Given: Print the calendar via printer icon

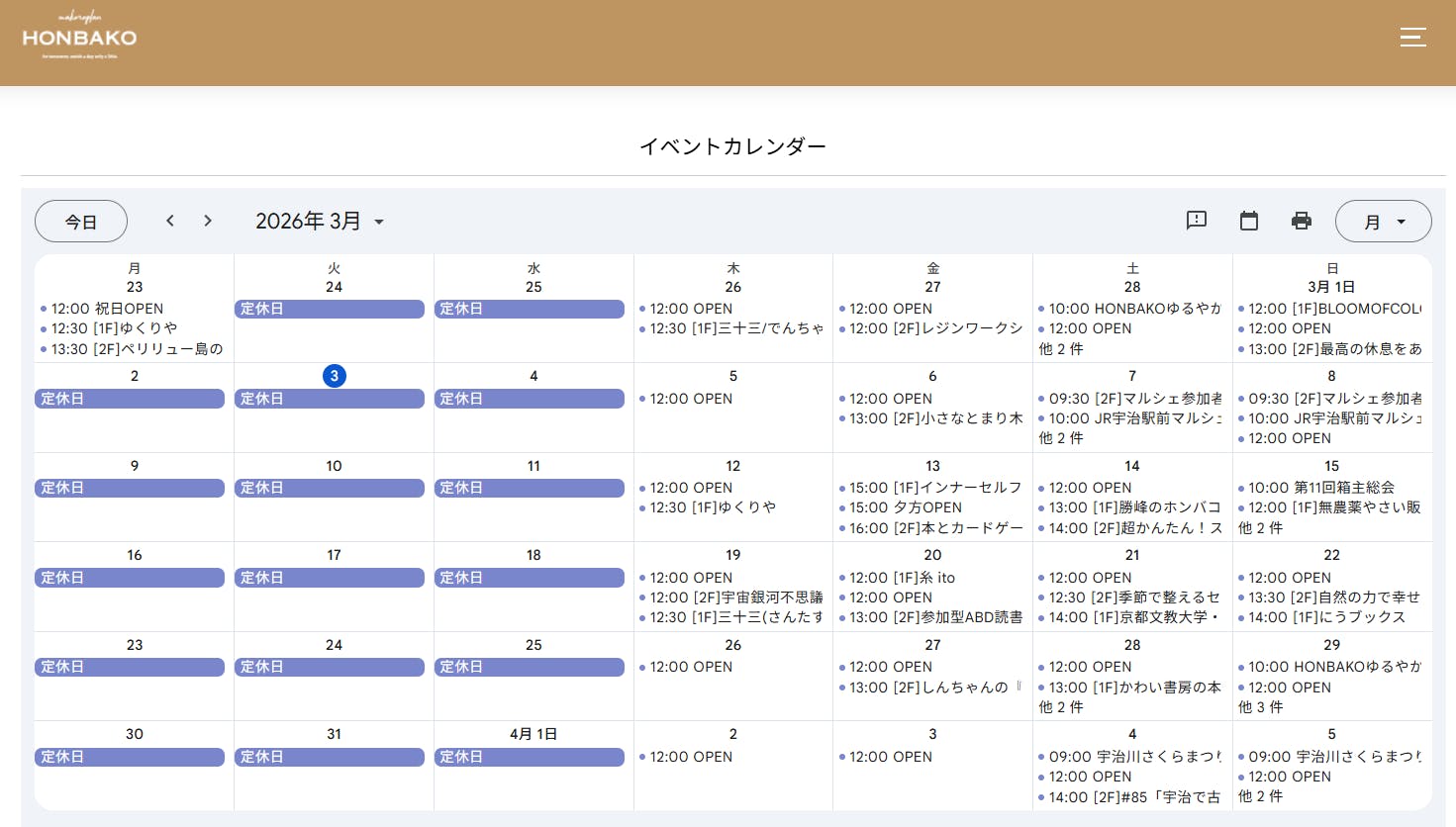Looking at the screenshot, I should pyautogui.click(x=1302, y=221).
